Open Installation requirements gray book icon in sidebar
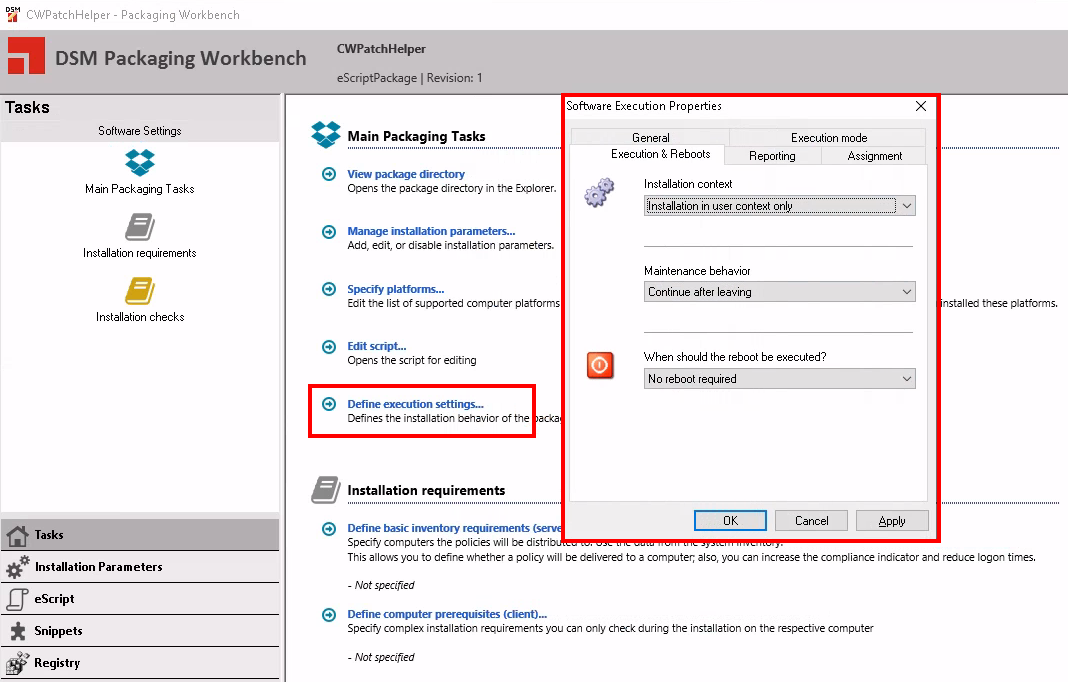The image size is (1068, 682). click(x=140, y=227)
